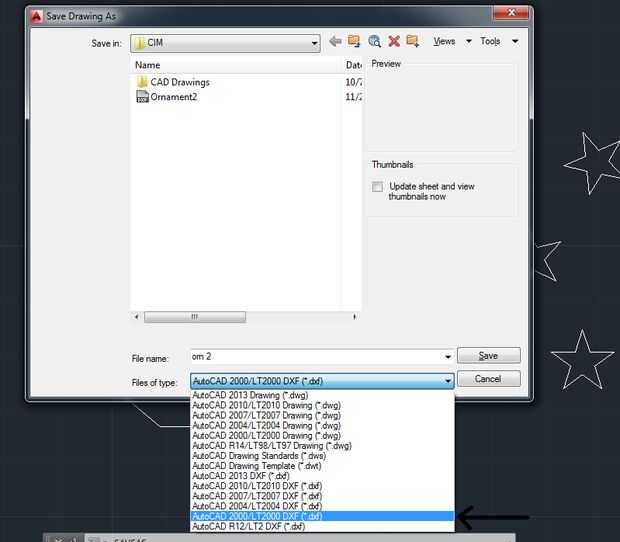Select AutoCAD 2007/LT2007 DXF (*.dxf) type

click(x=322, y=496)
